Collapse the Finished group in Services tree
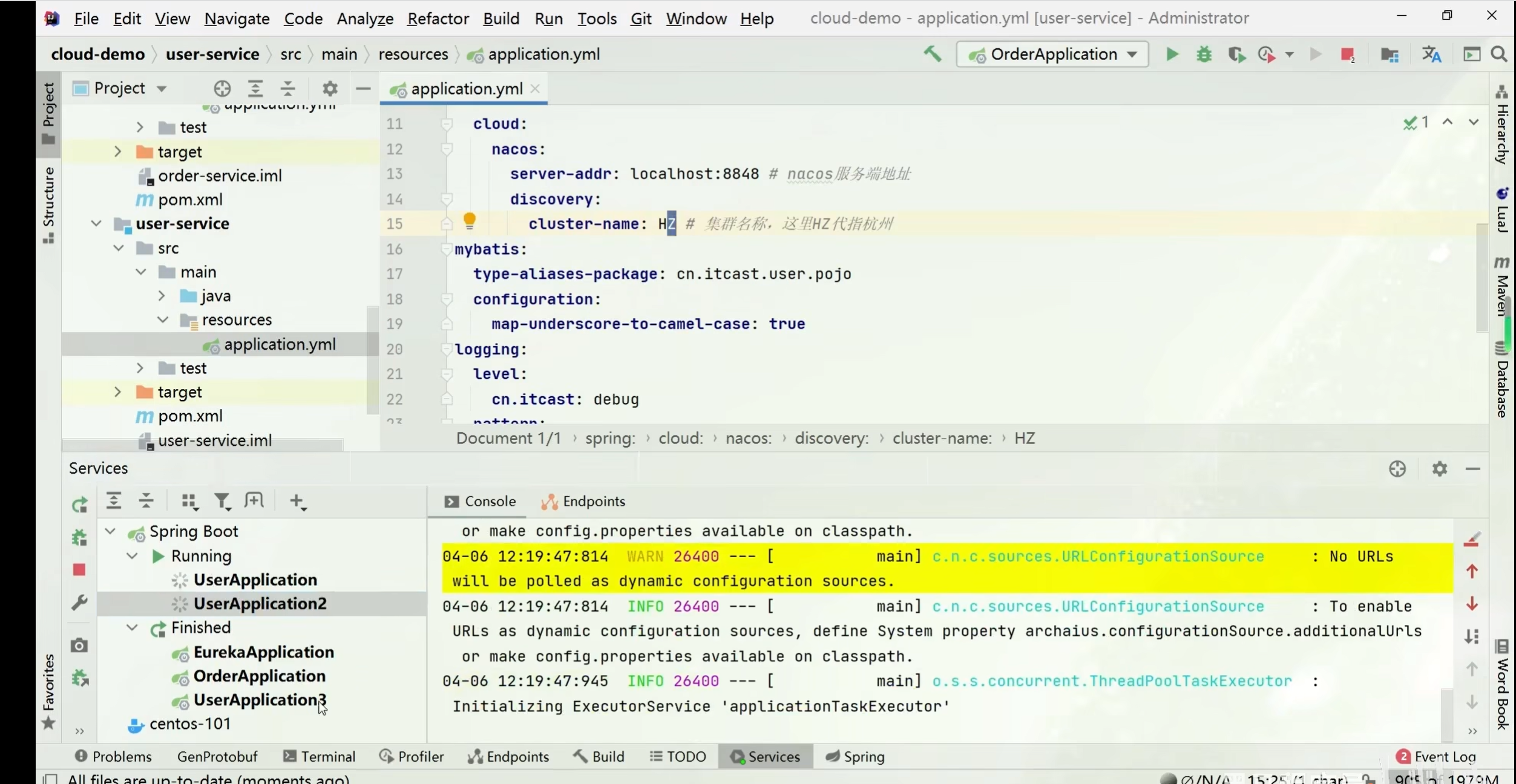1516x784 pixels. [132, 628]
